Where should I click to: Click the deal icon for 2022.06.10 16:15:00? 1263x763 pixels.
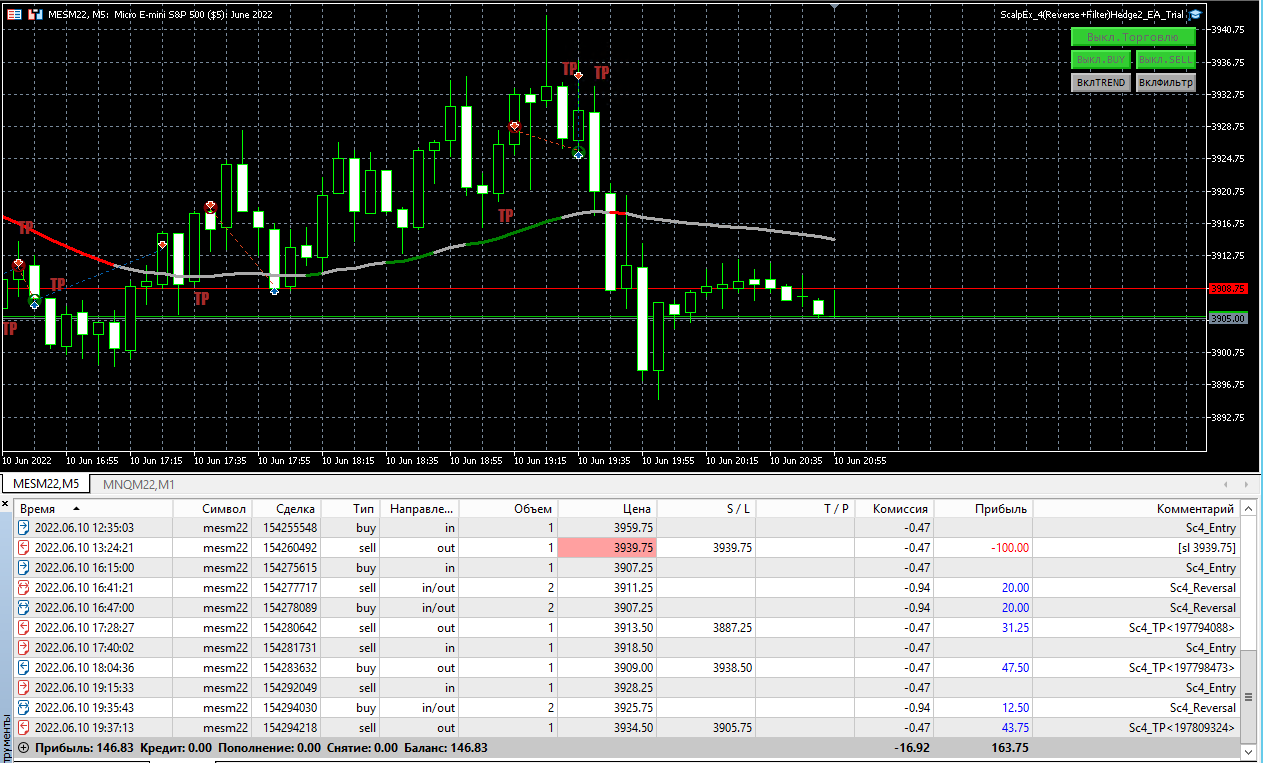point(24,568)
